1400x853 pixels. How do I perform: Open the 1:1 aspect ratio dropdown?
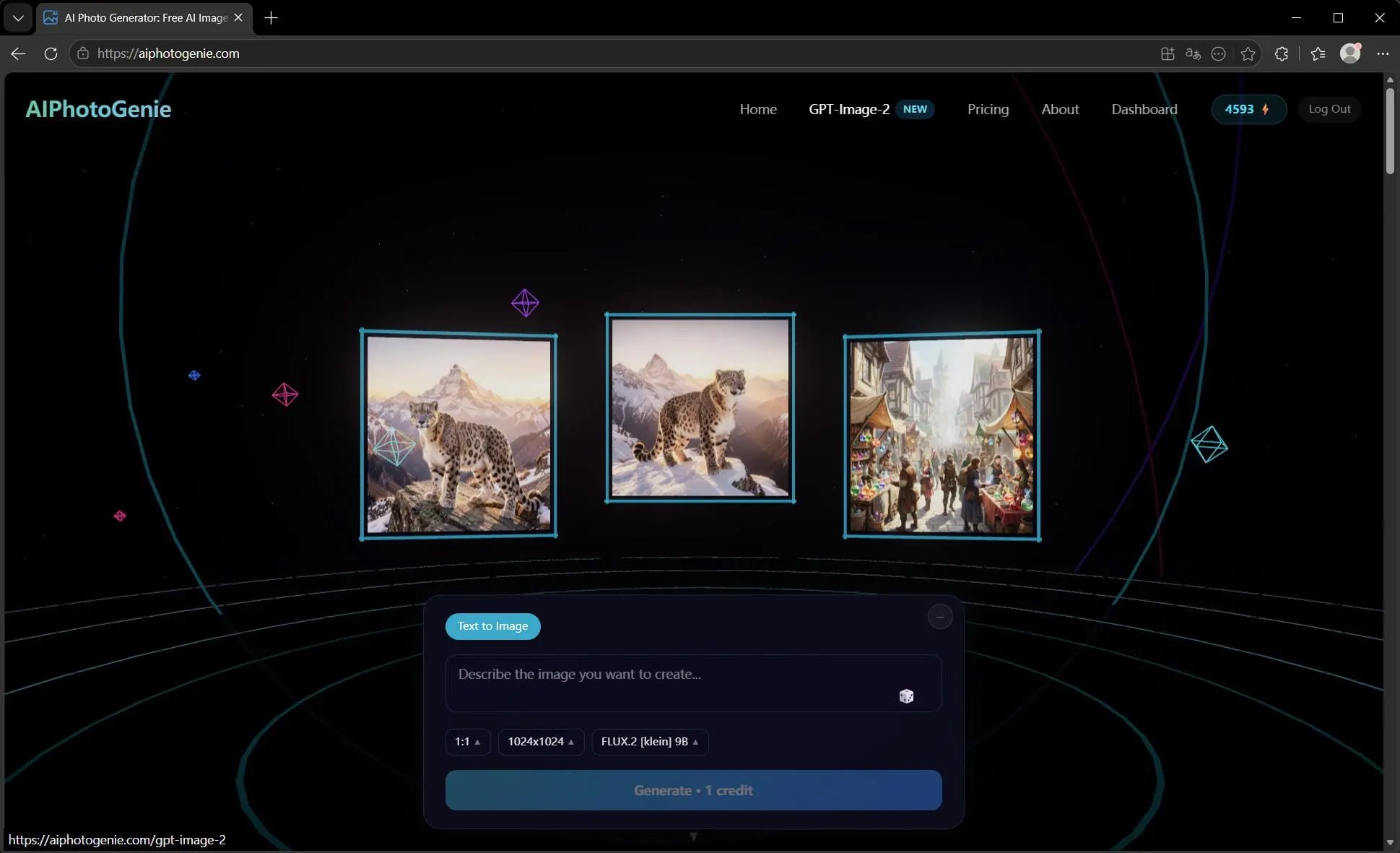tap(467, 742)
